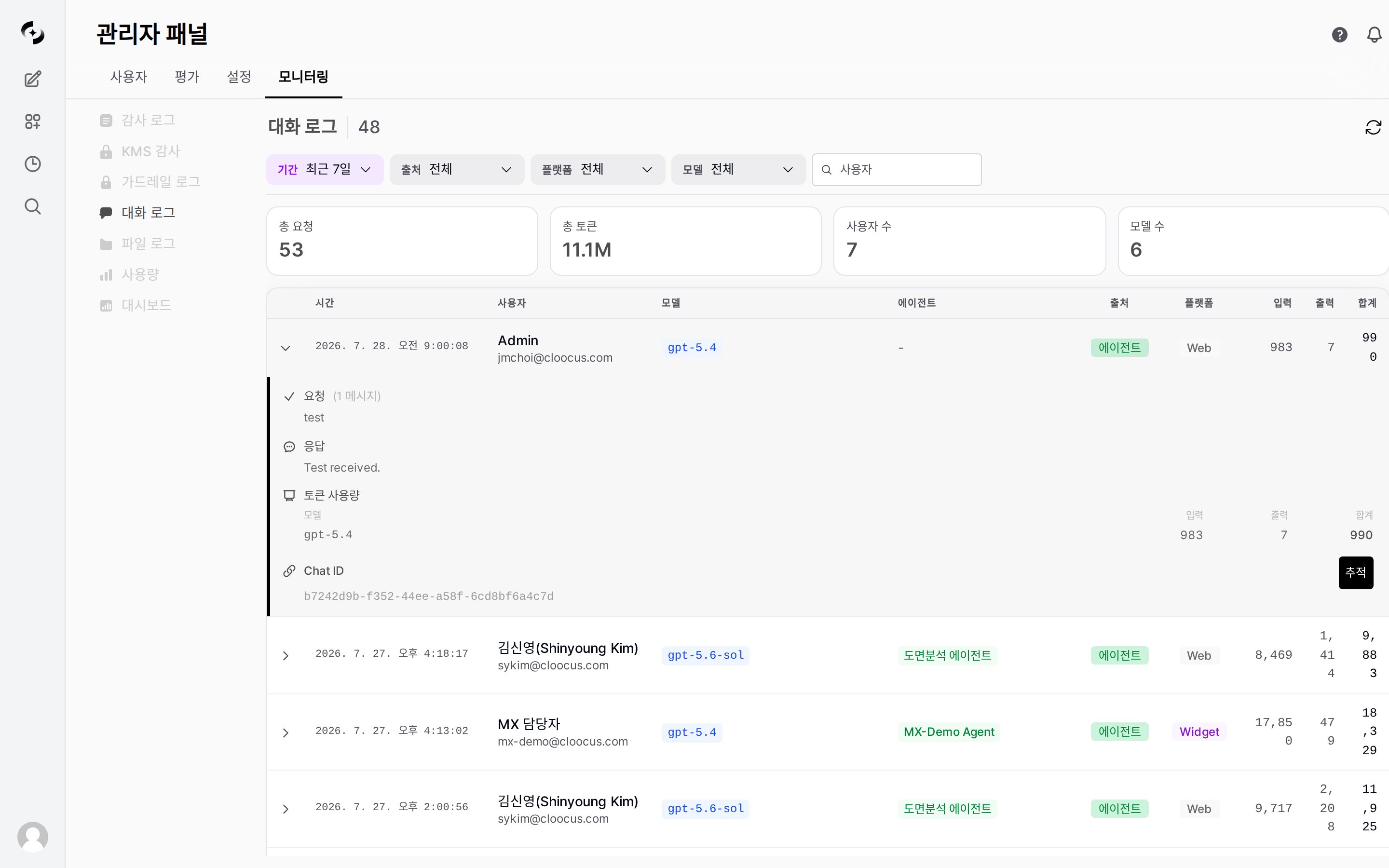This screenshot has height=868, width=1389.
Task: Open the help question mark icon
Action: click(x=1340, y=34)
